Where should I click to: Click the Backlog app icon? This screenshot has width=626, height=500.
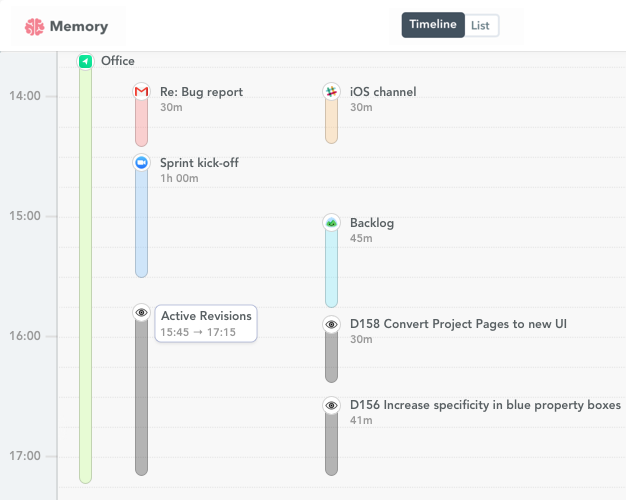click(x=331, y=223)
